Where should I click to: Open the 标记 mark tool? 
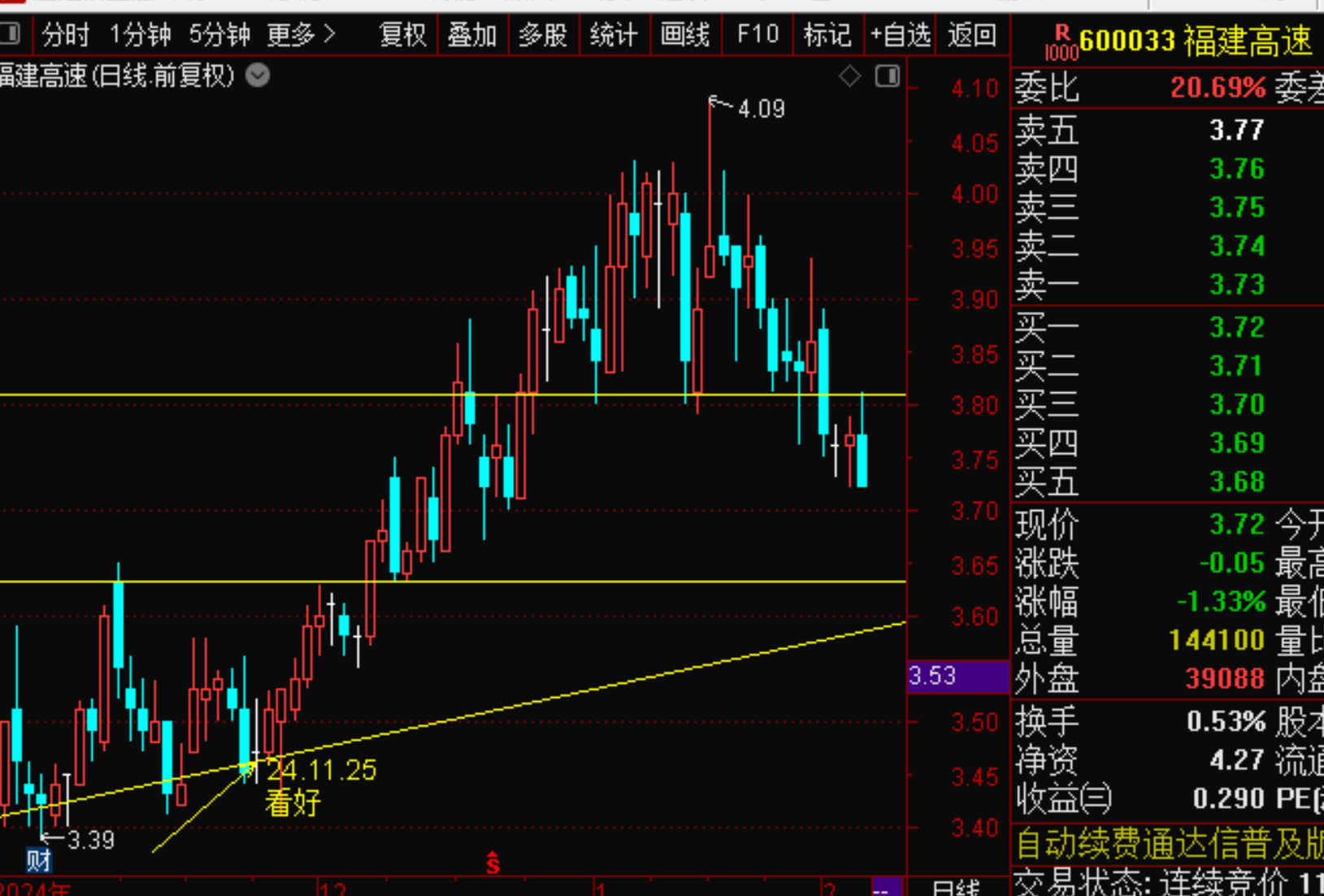827,35
